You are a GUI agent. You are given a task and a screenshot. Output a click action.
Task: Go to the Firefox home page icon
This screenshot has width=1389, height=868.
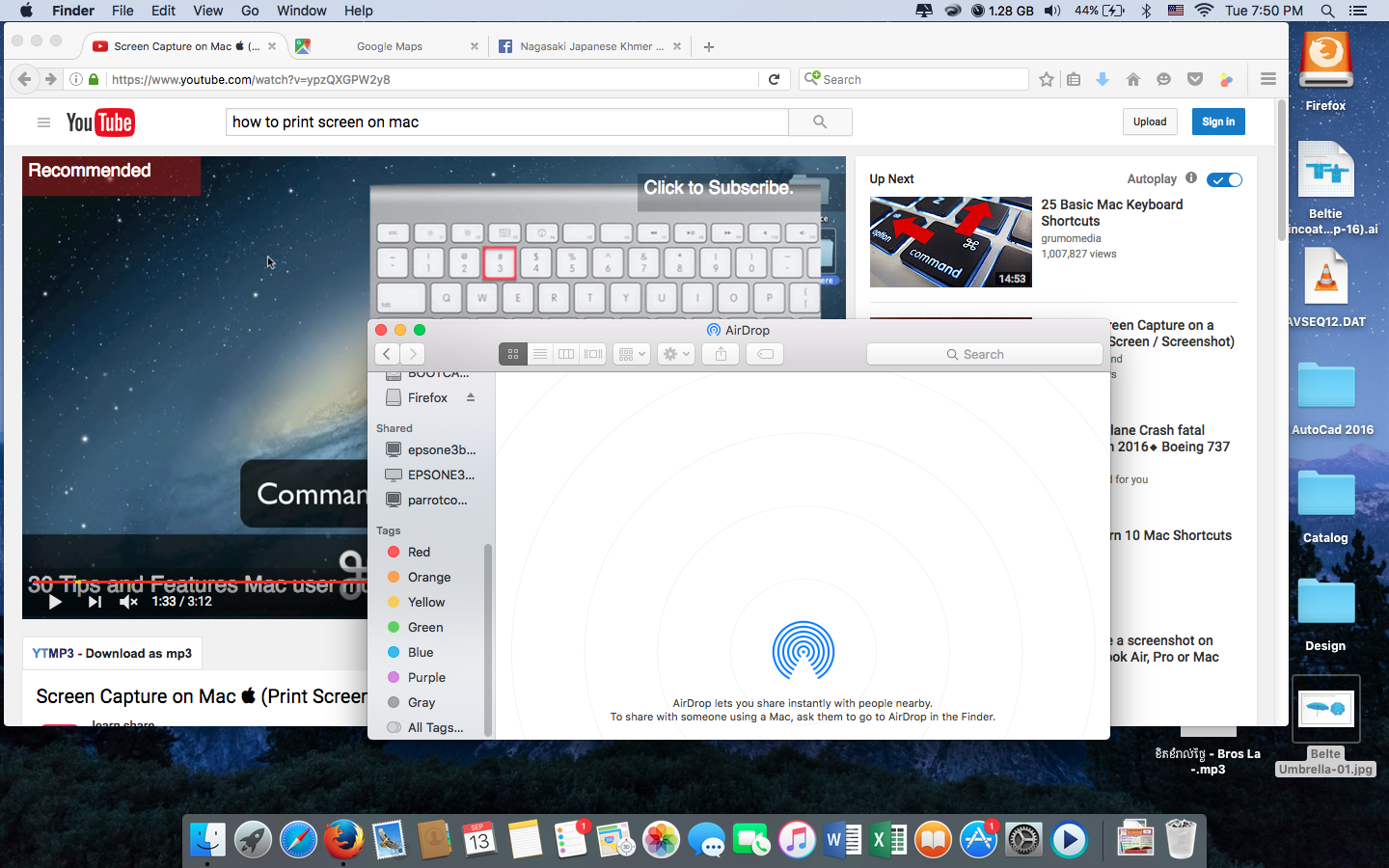[x=1133, y=80]
